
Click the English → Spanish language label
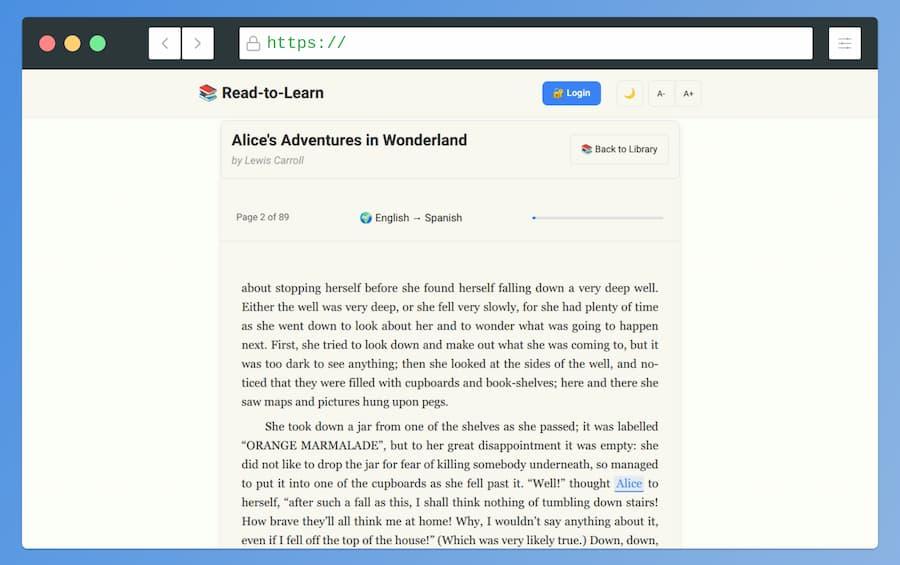pos(418,218)
